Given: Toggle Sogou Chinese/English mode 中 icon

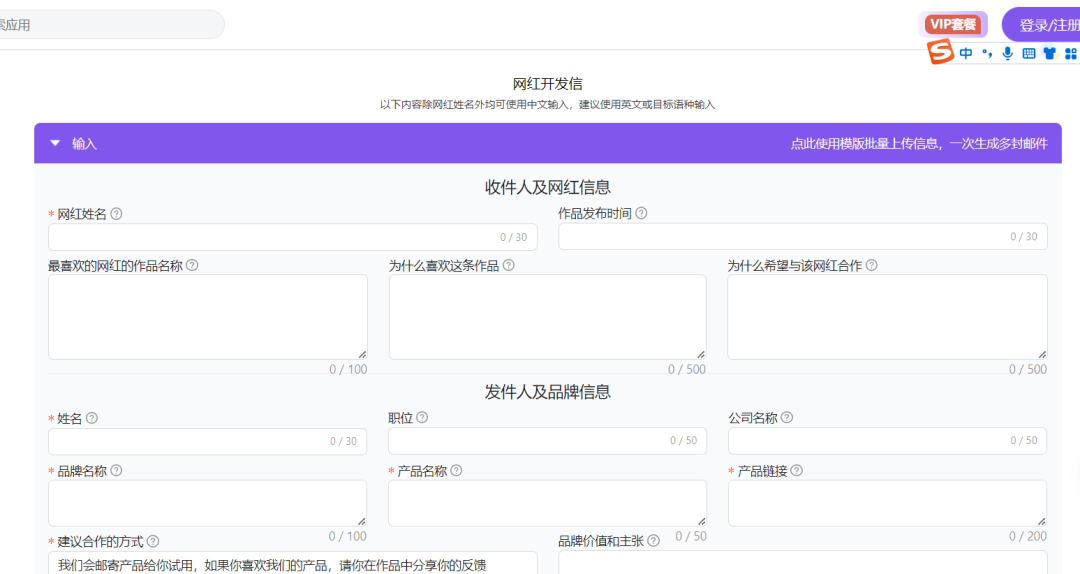Looking at the screenshot, I should coord(966,53).
